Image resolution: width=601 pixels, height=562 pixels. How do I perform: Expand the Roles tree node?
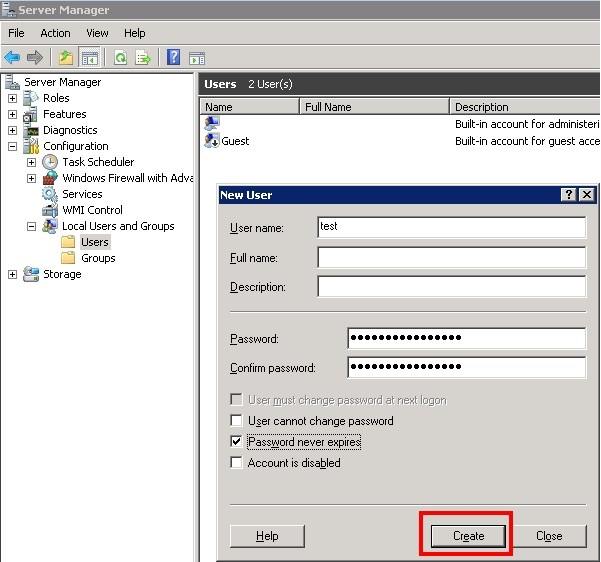13,98
